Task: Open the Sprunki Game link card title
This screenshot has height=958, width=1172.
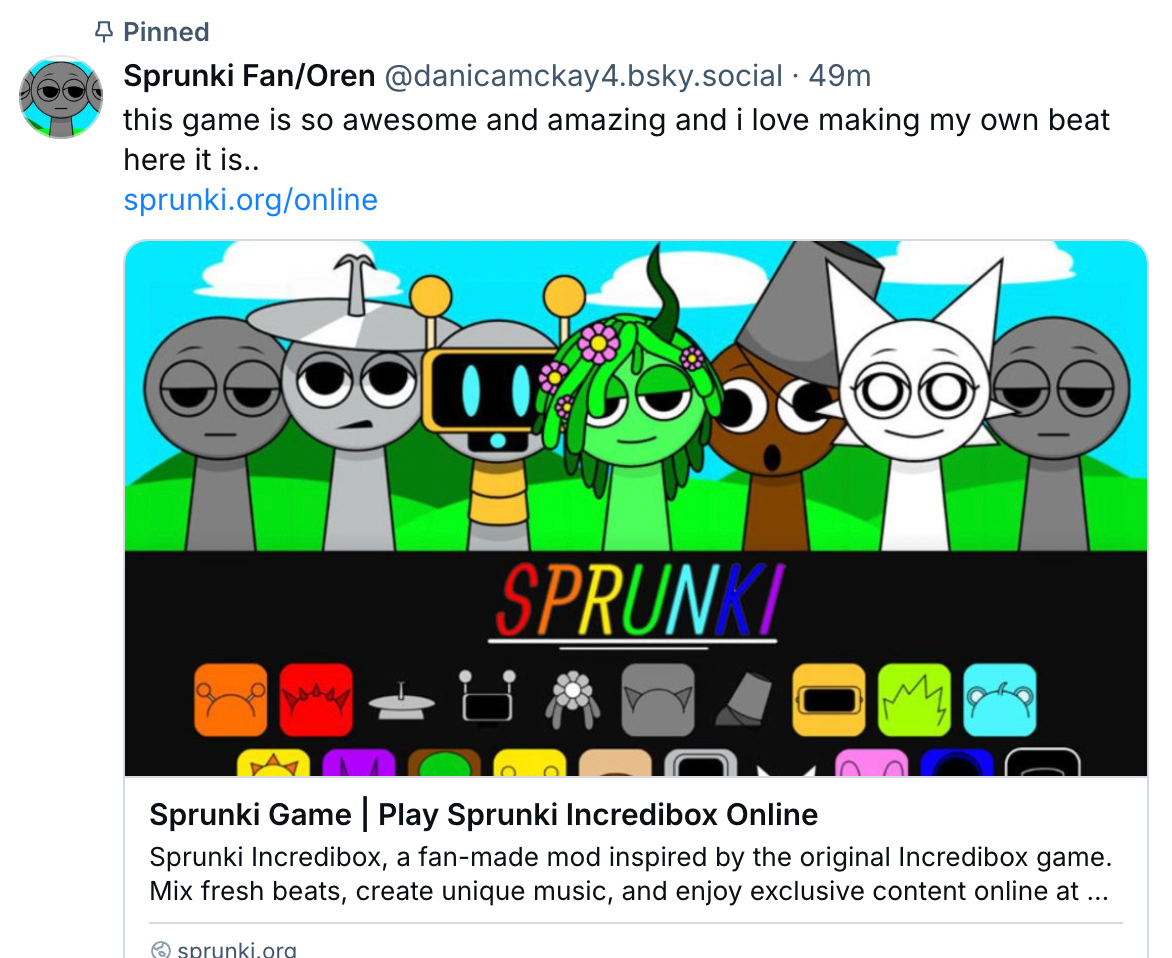Action: coord(484,814)
